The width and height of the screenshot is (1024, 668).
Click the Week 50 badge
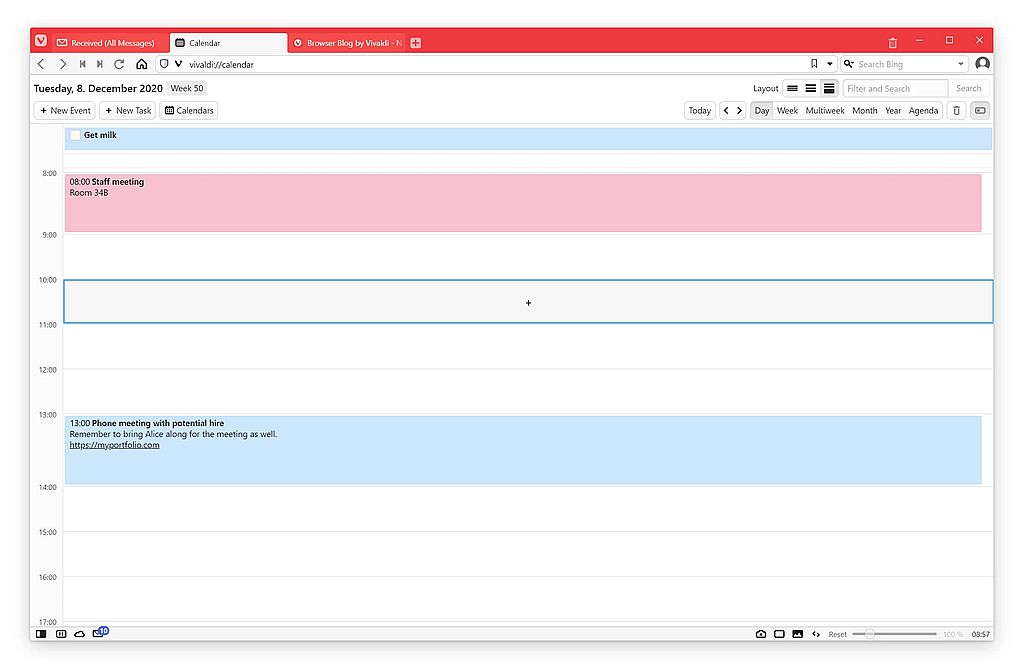click(187, 88)
